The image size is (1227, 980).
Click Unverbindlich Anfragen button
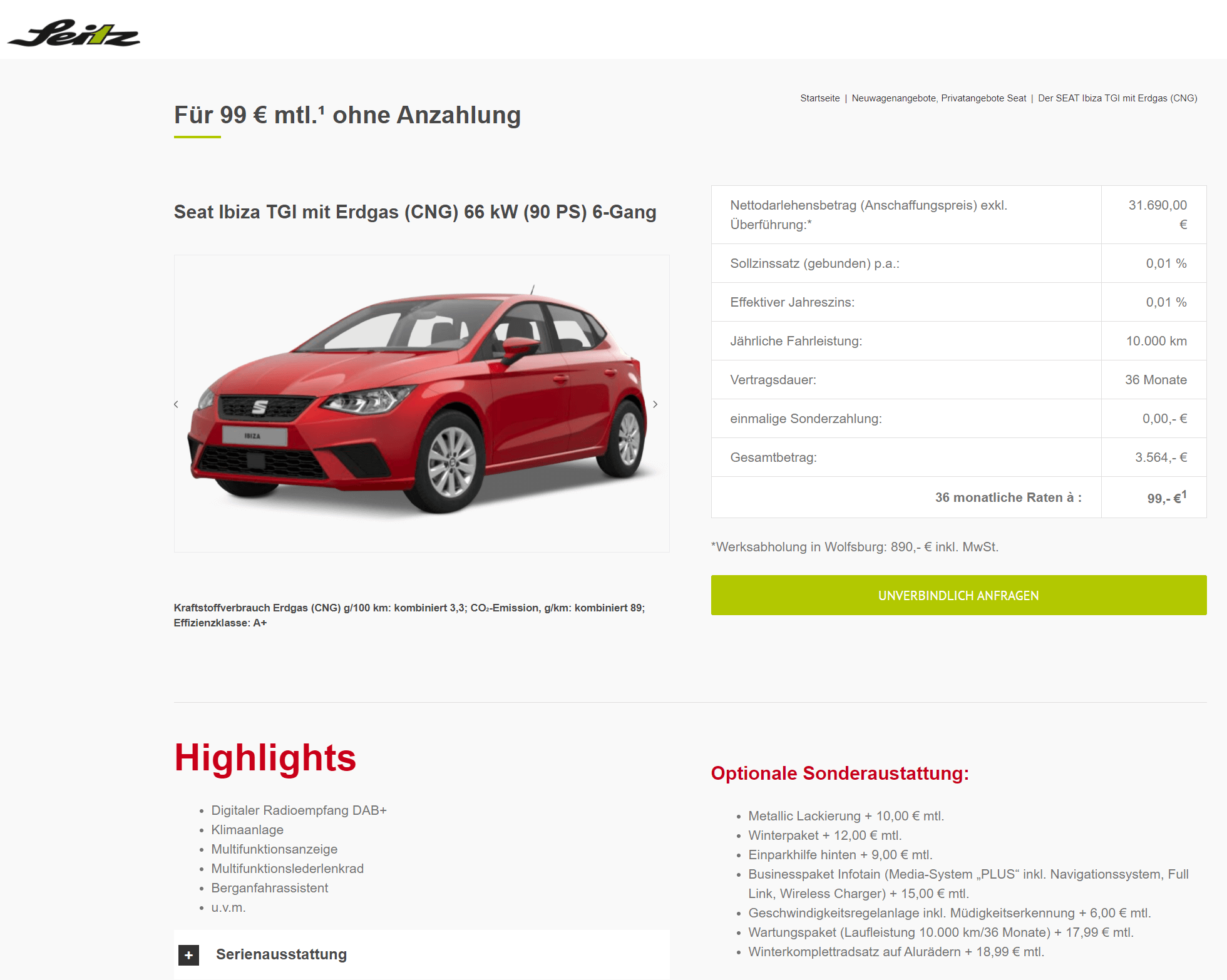coord(958,595)
